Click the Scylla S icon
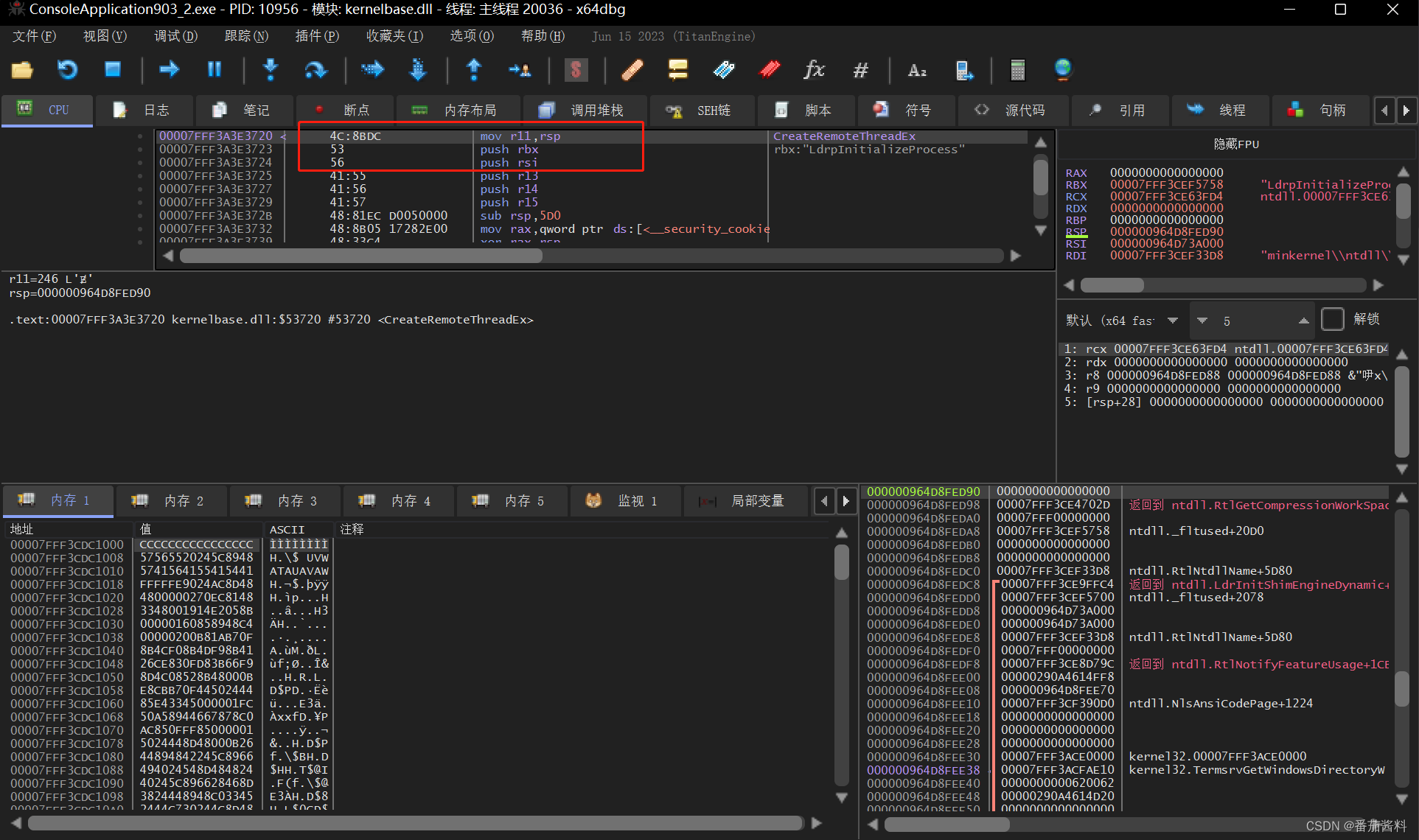The width and height of the screenshot is (1419, 840). [576, 70]
